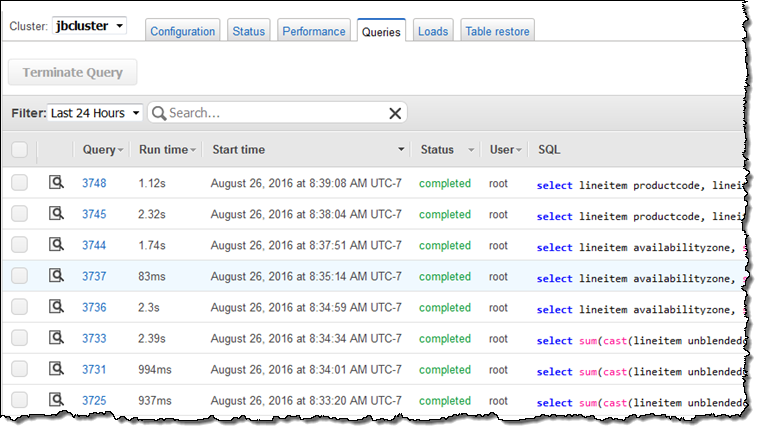Click magnifier icon in query 3736 row
The image size is (760, 431).
(57, 307)
